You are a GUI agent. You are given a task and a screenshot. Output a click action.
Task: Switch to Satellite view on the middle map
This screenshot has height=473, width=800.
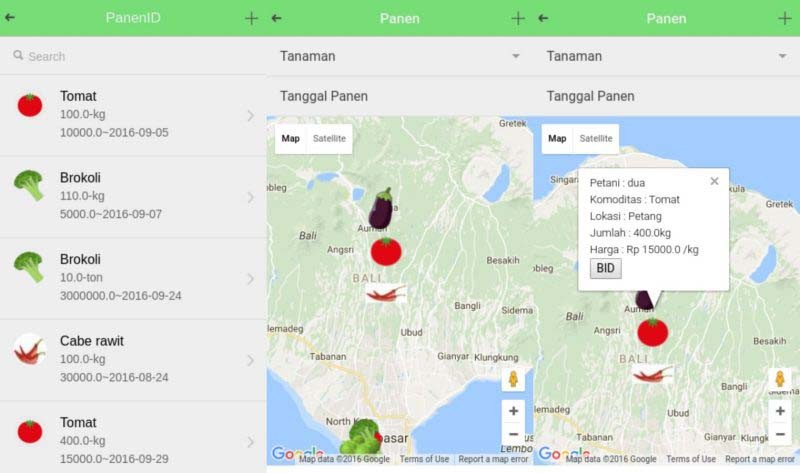click(329, 139)
